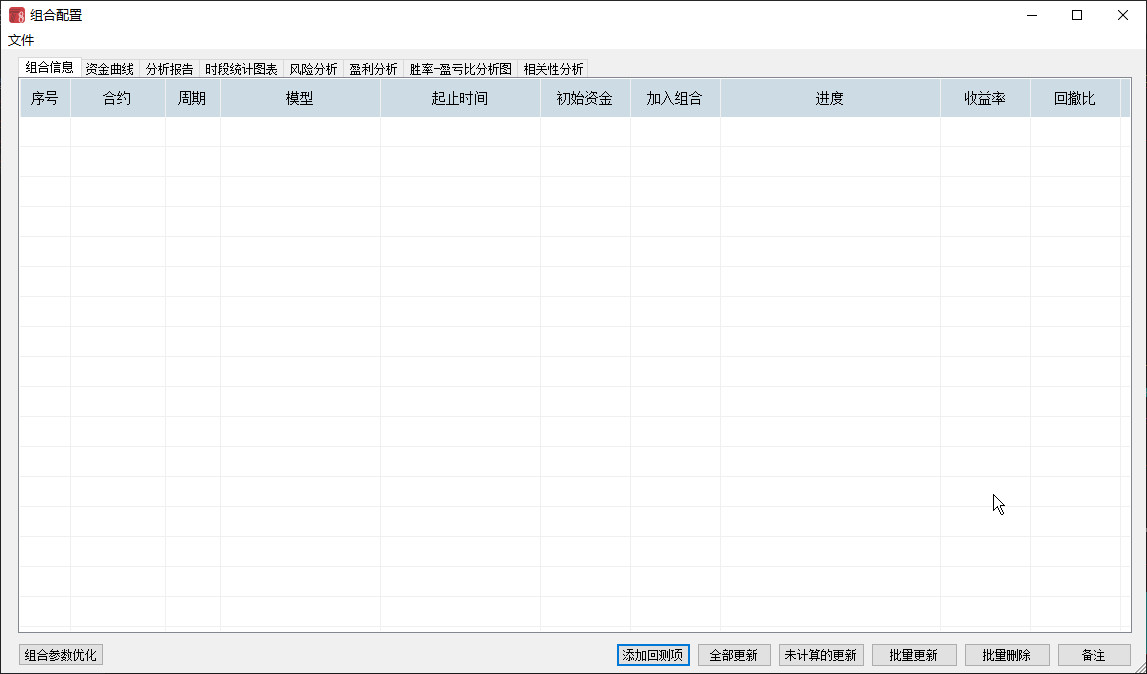Go to the 盈利分析 tab

tap(373, 69)
